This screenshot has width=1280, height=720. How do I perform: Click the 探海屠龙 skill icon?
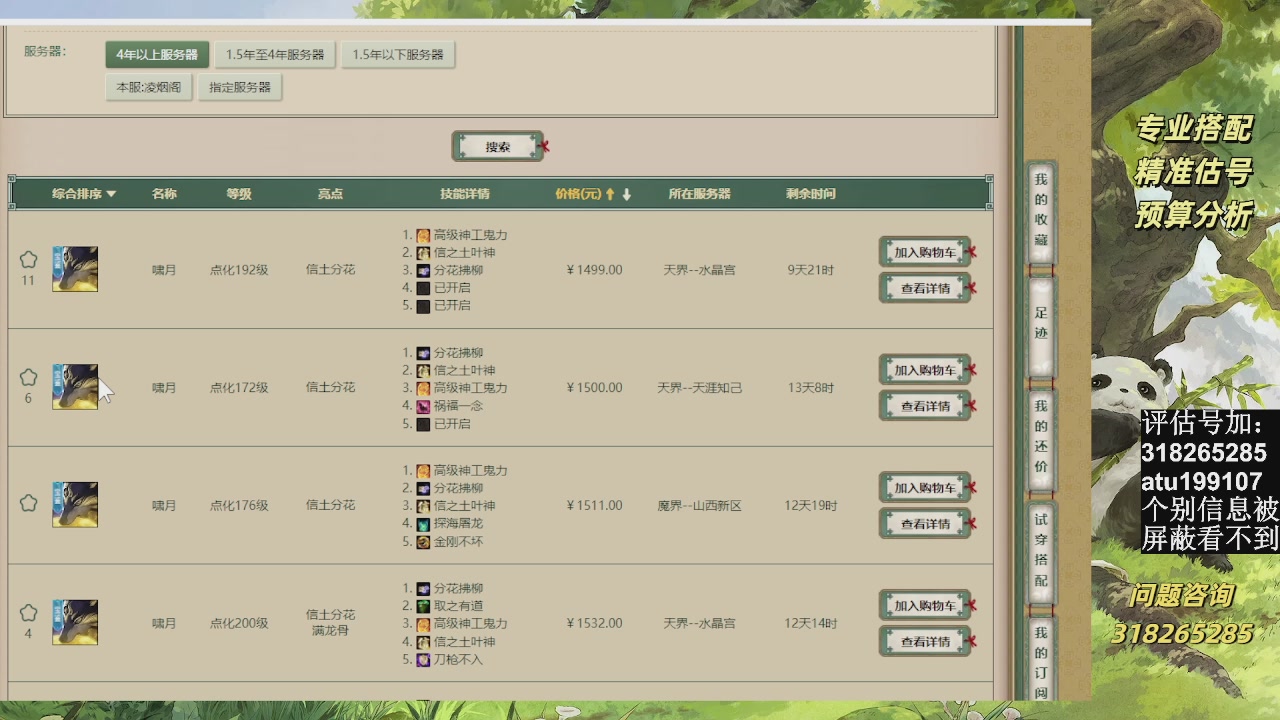pyautogui.click(x=423, y=524)
